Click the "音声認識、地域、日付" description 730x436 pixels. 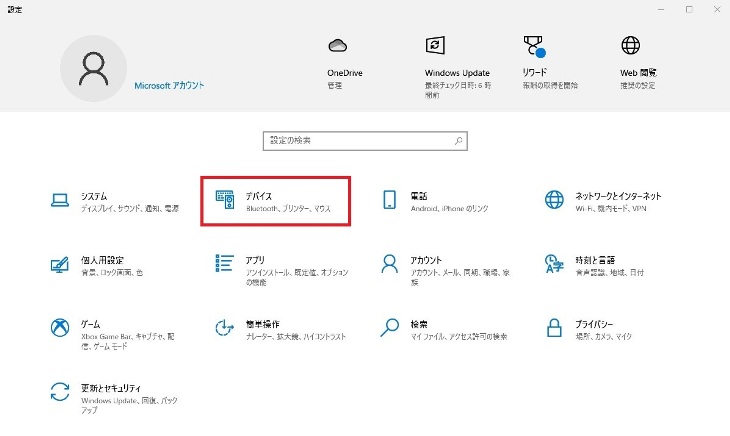[609, 272]
